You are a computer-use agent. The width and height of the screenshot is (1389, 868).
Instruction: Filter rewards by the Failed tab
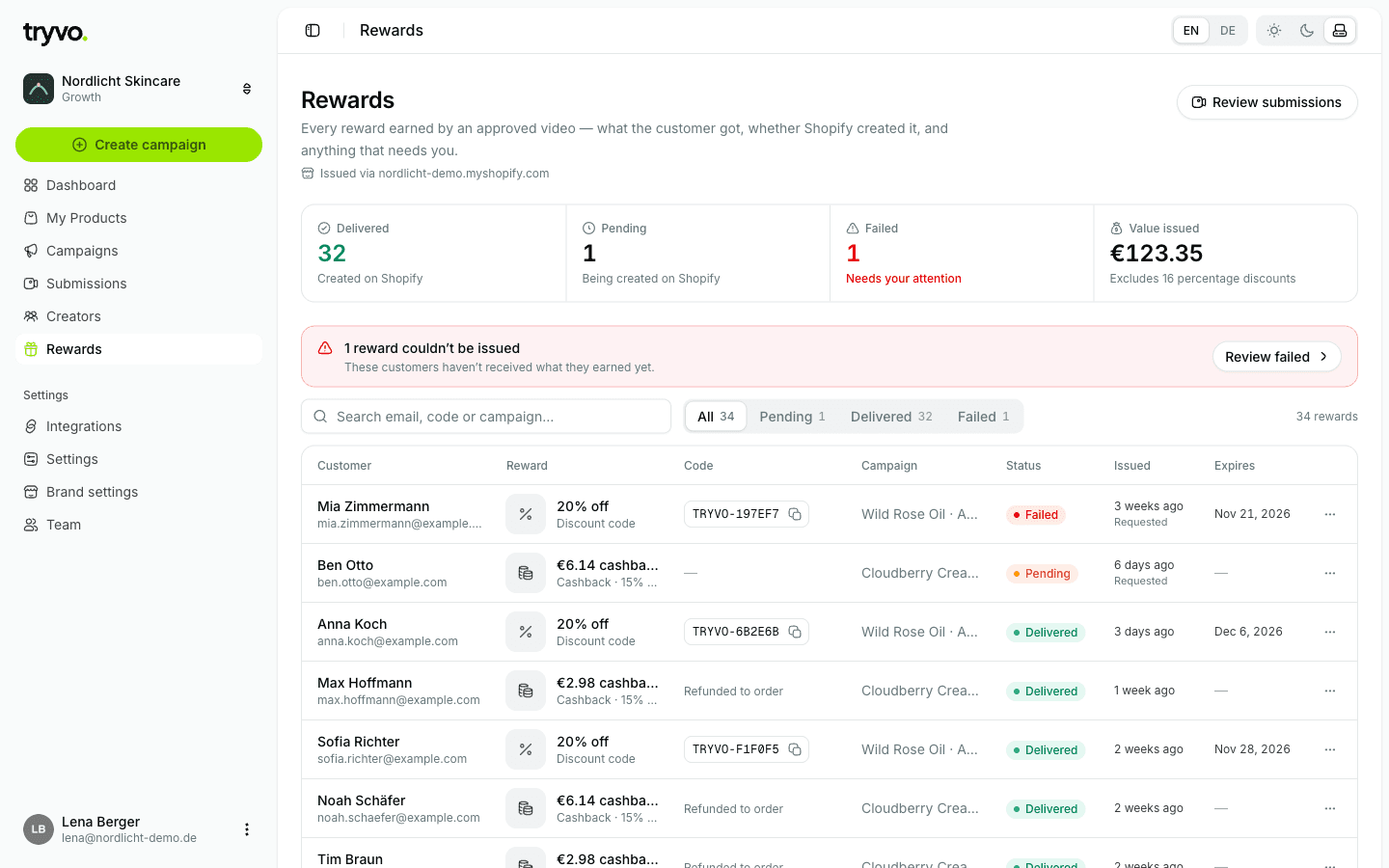(x=983, y=417)
